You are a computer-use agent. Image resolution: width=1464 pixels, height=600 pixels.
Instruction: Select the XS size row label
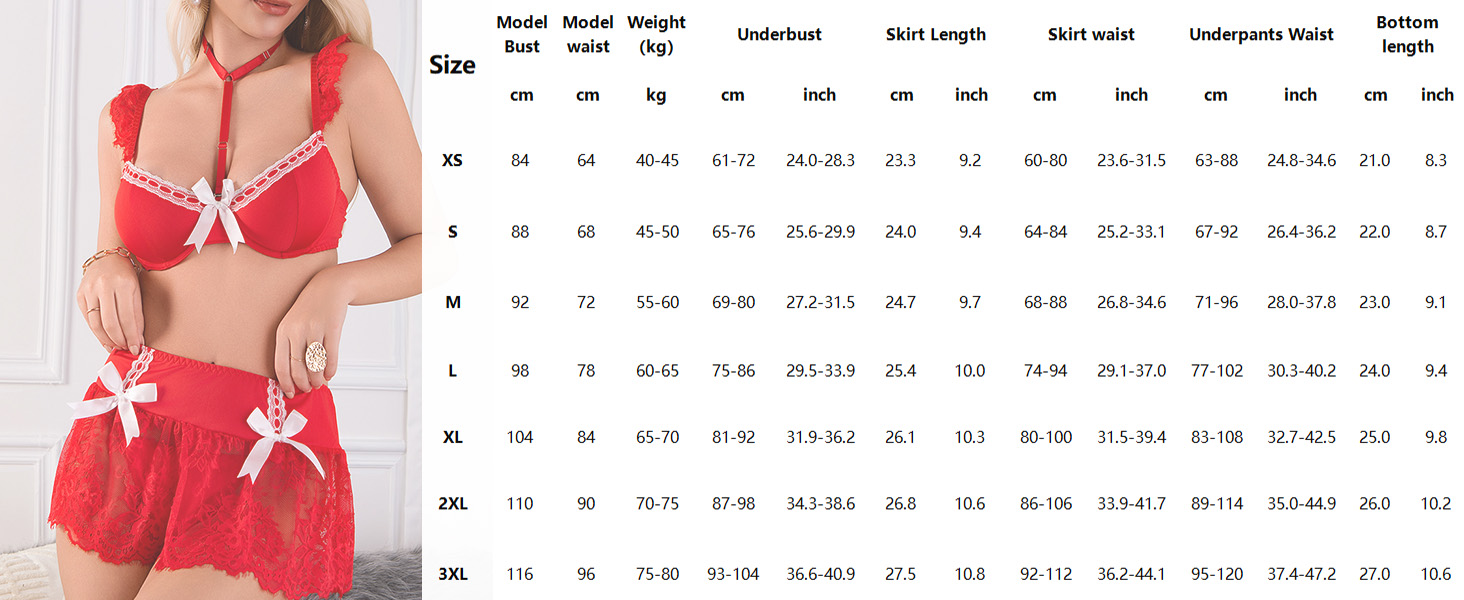click(x=452, y=160)
